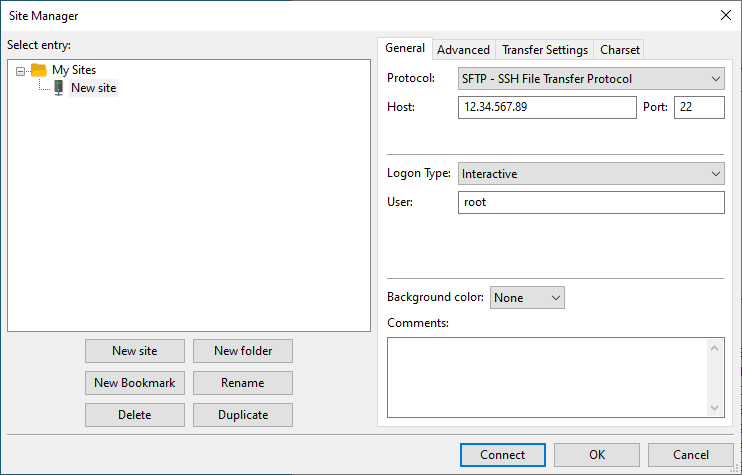Click the New site button
The height and width of the screenshot is (475, 742).
point(135,351)
